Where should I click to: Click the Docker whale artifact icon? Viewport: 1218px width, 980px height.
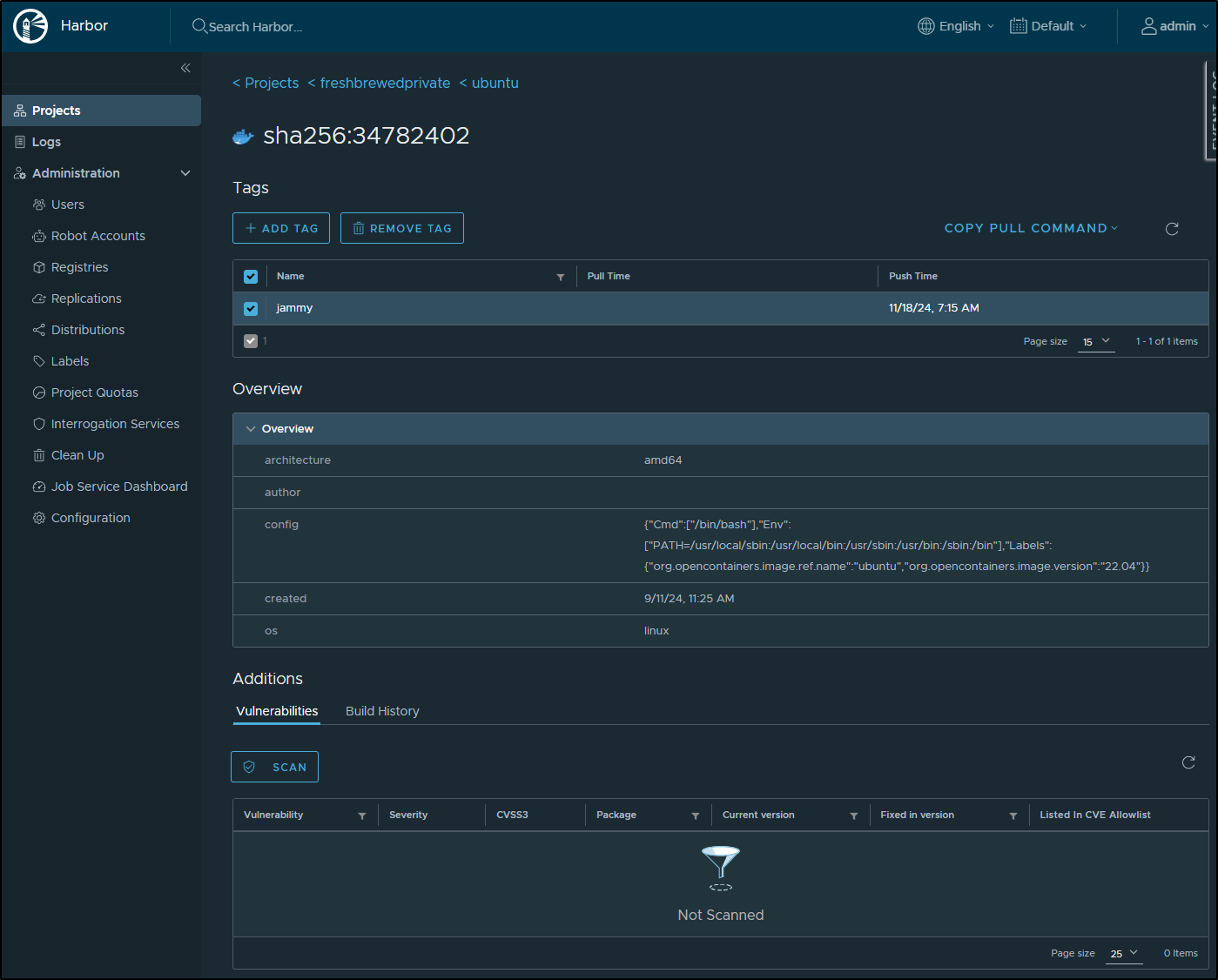coord(243,136)
